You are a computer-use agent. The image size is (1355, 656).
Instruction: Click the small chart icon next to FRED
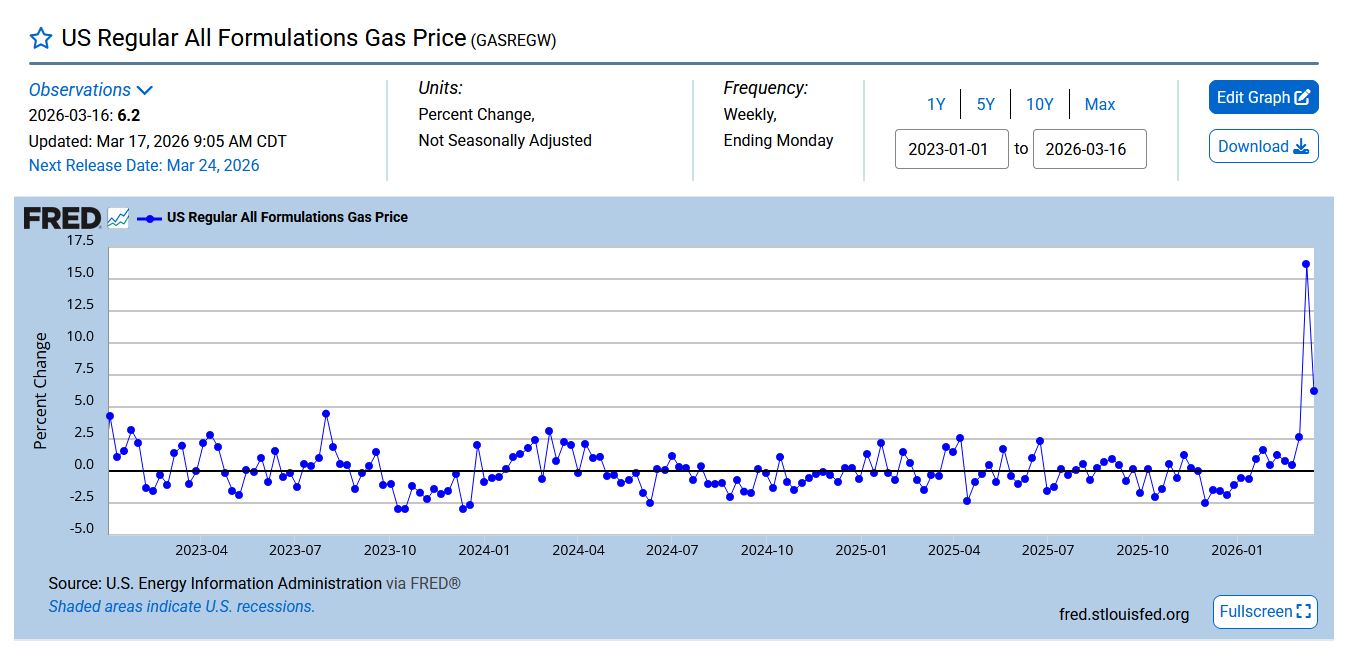tap(118, 218)
